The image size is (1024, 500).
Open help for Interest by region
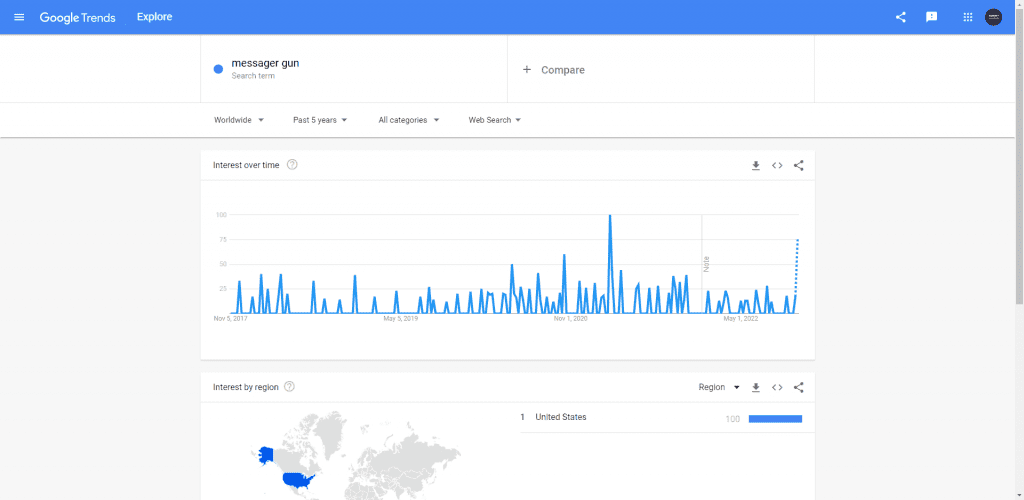(x=289, y=387)
